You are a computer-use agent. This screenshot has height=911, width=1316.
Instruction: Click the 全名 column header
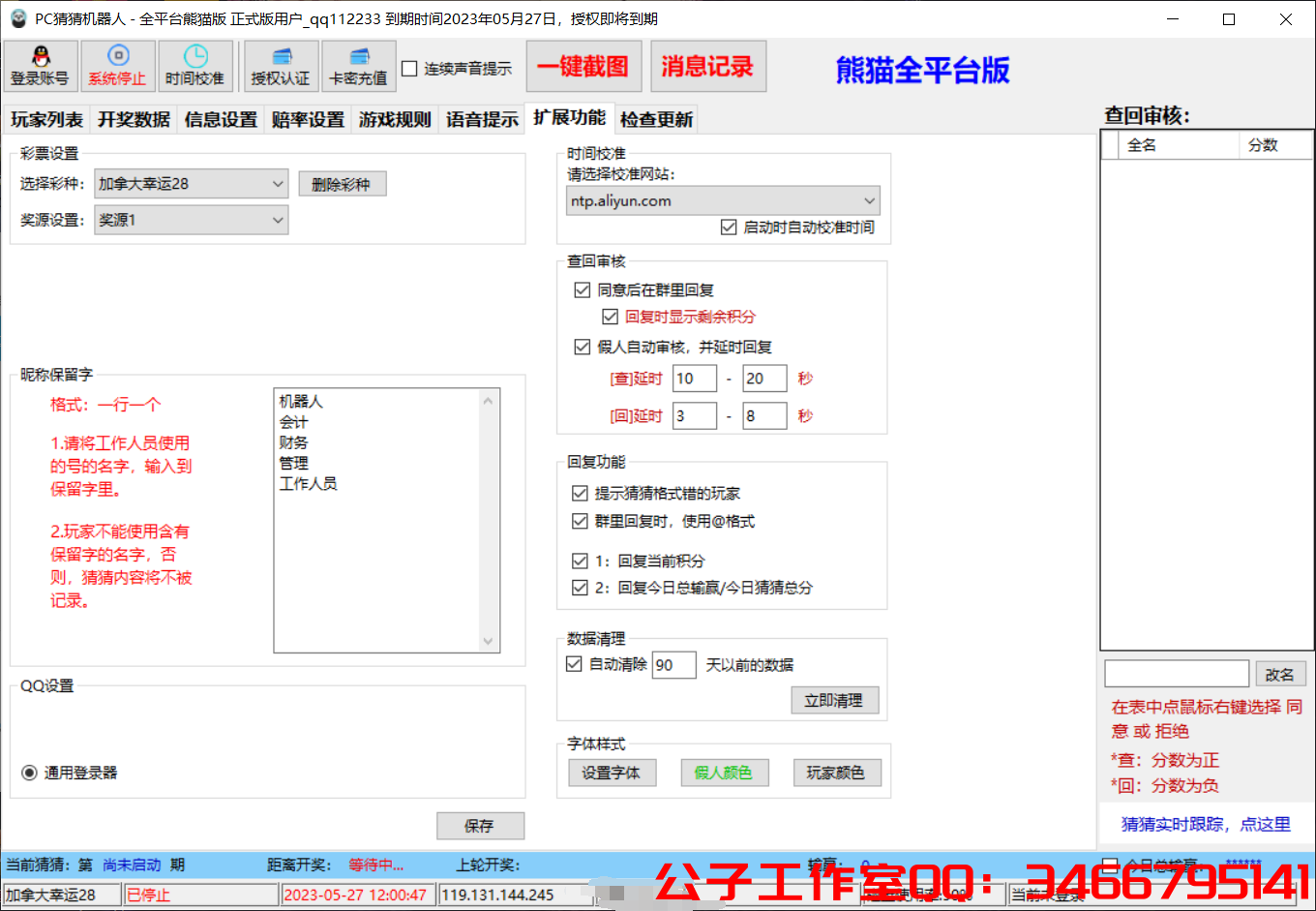[x=1178, y=145]
